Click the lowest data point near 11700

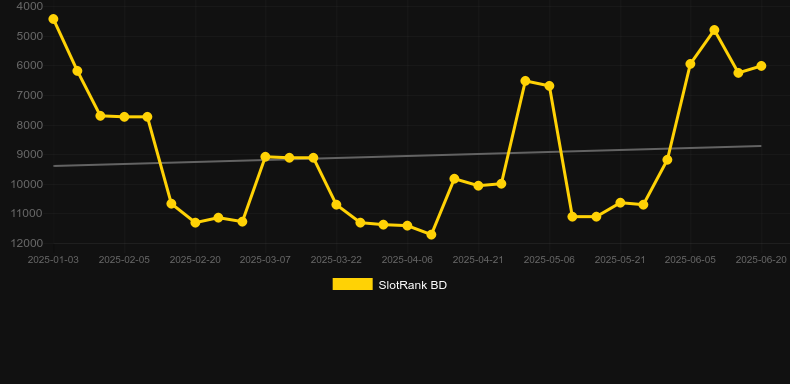[x=431, y=235]
